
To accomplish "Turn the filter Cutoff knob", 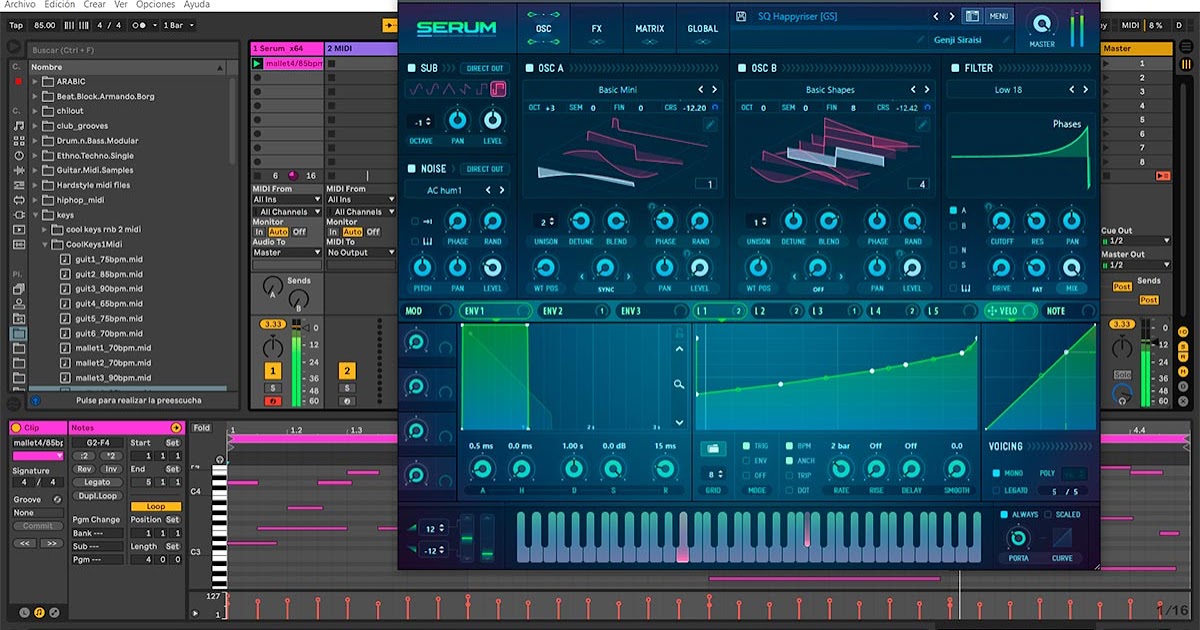I will click(1000, 222).
